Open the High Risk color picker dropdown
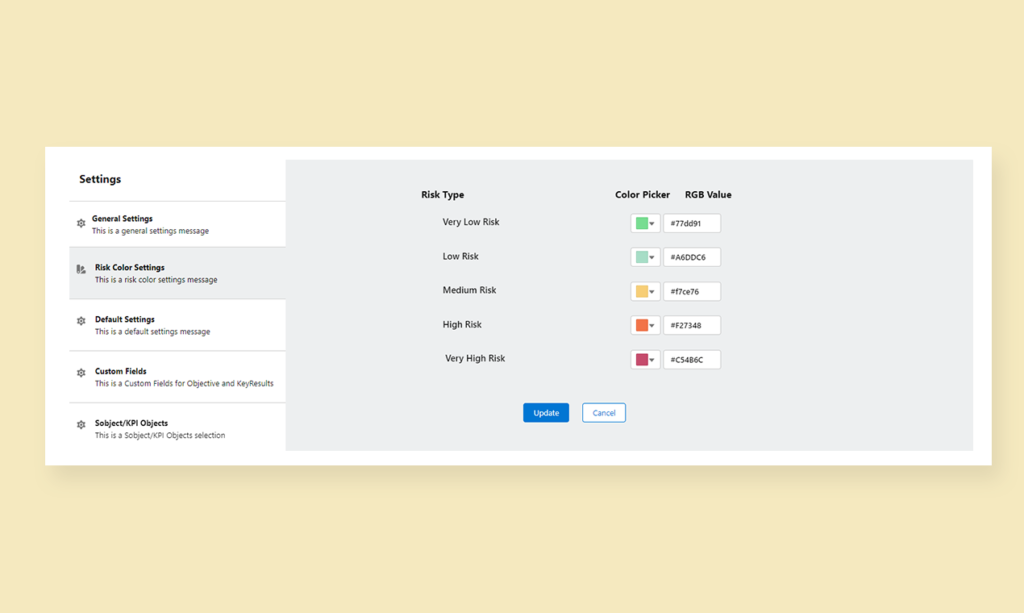Image resolution: width=1024 pixels, height=613 pixels. [651, 324]
